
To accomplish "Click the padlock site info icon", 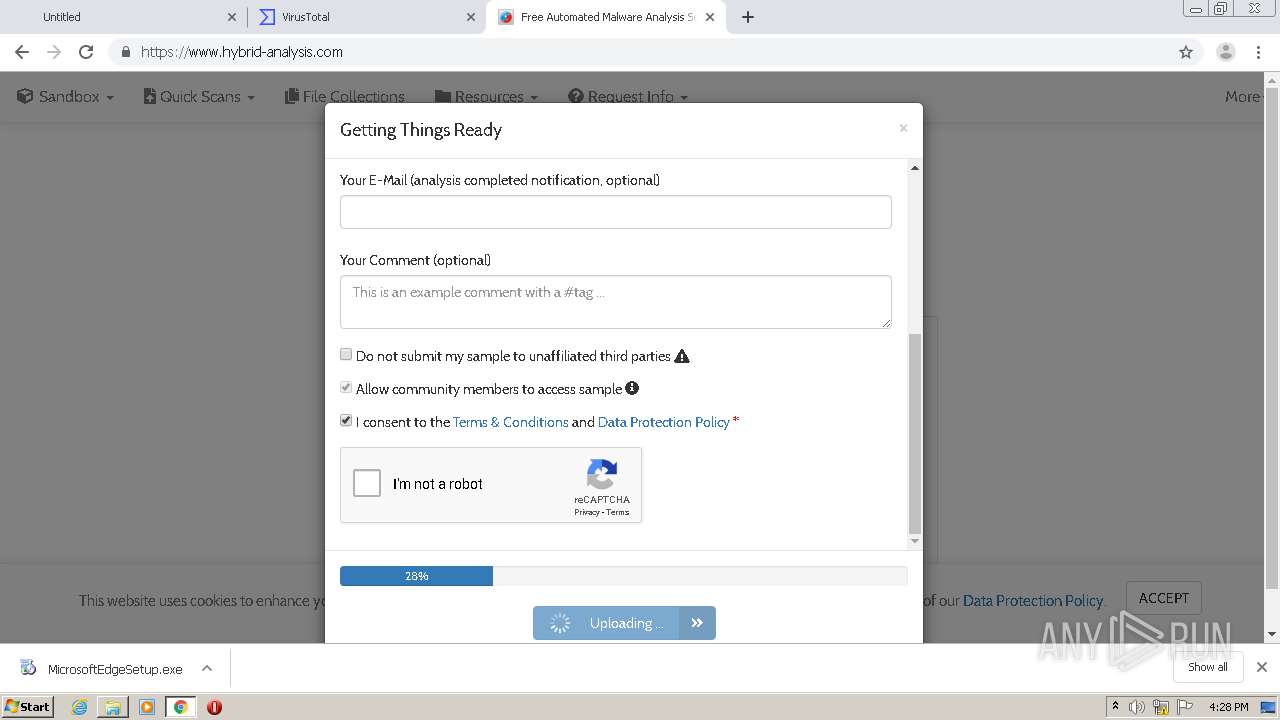I will pyautogui.click(x=125, y=52).
